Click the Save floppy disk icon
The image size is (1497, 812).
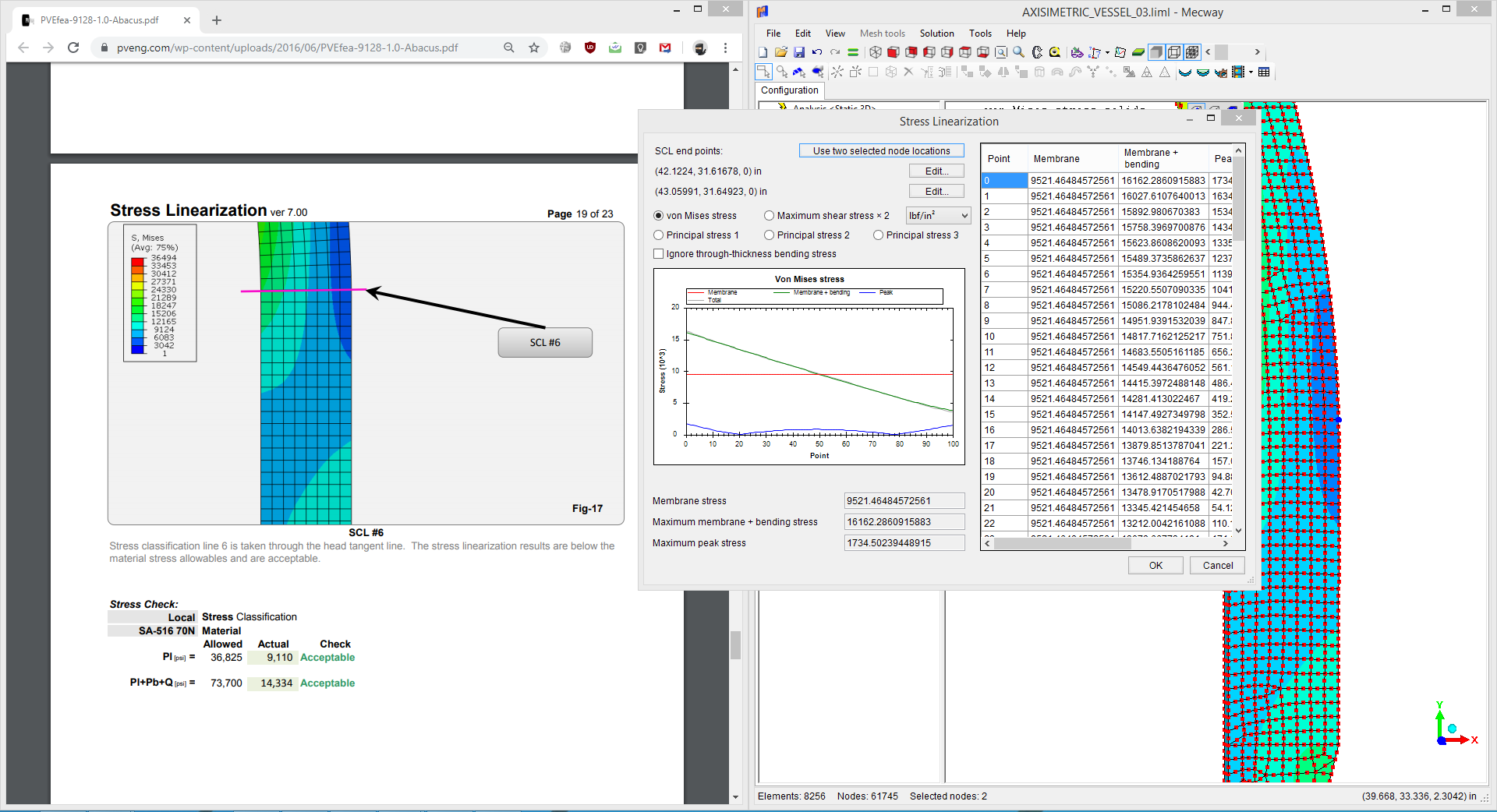click(799, 52)
